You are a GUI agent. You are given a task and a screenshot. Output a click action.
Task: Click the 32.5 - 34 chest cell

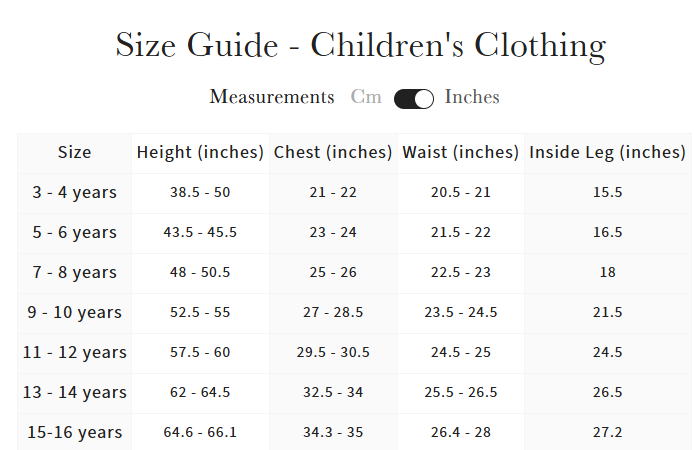[333, 392]
